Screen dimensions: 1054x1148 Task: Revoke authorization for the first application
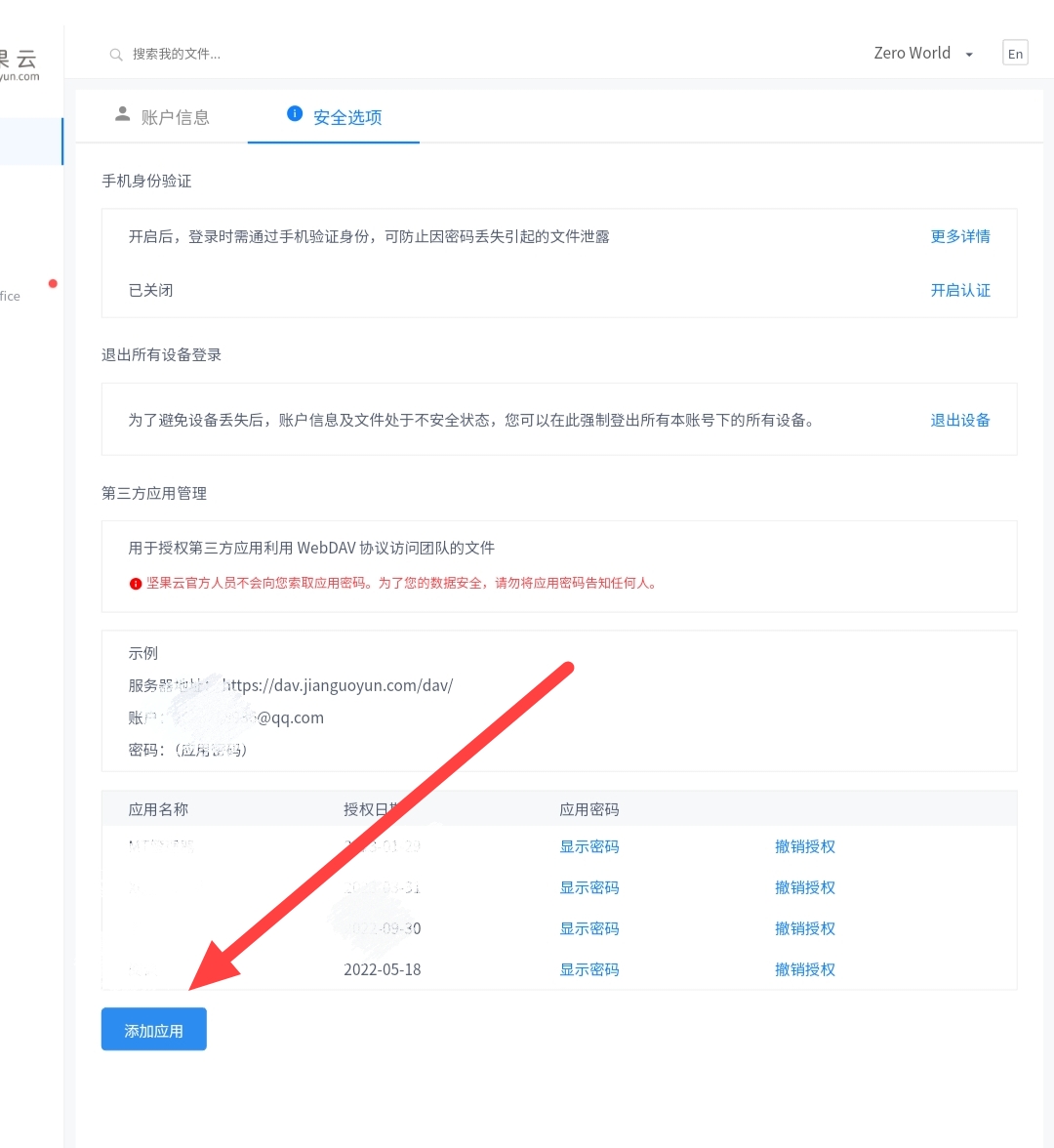(x=804, y=846)
